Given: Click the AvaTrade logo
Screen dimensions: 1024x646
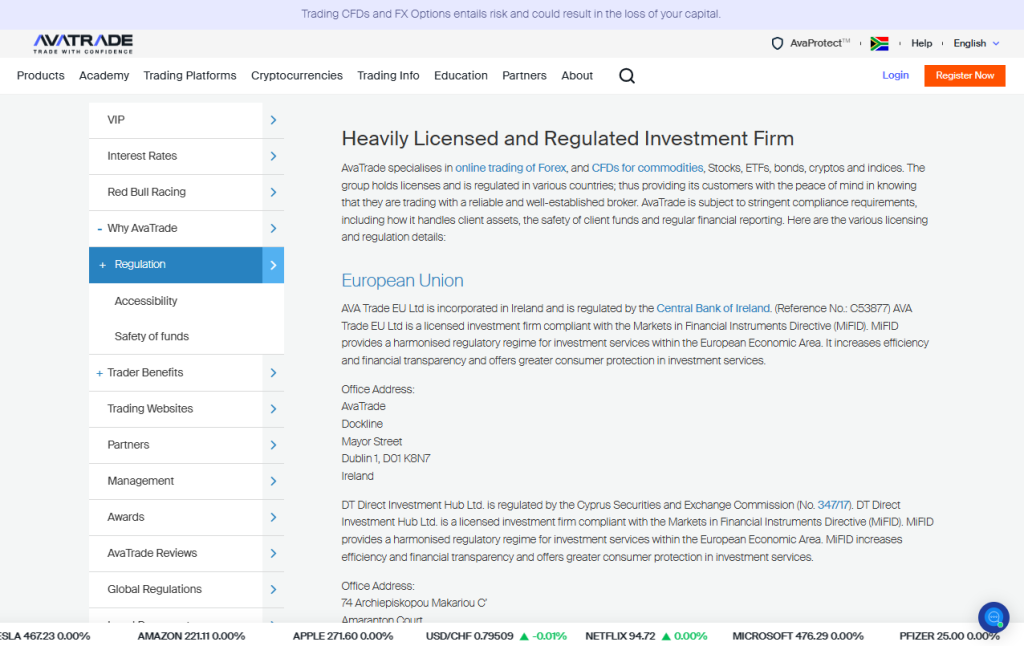Looking at the screenshot, I should (83, 43).
